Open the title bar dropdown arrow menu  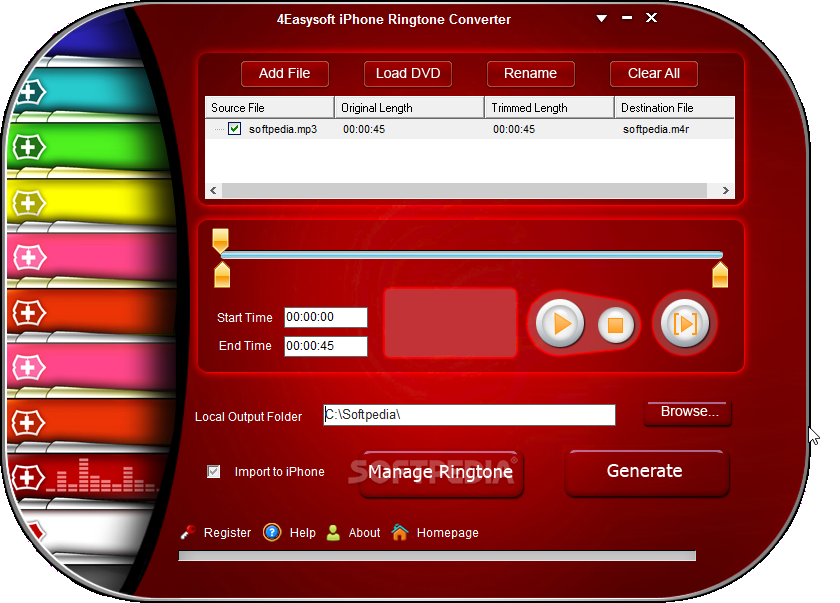tap(602, 19)
